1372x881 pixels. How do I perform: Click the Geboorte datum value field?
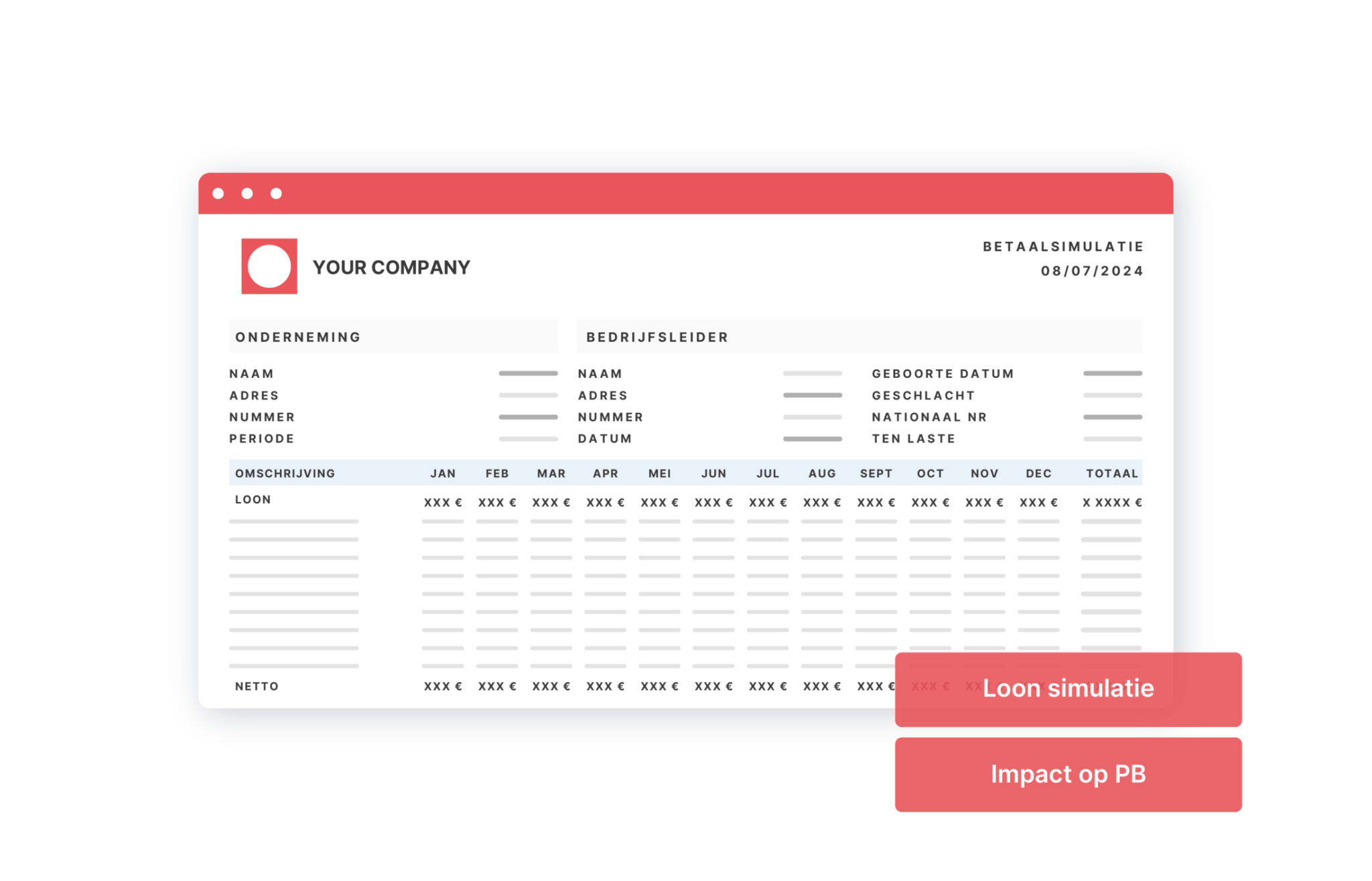pyautogui.click(x=1112, y=373)
